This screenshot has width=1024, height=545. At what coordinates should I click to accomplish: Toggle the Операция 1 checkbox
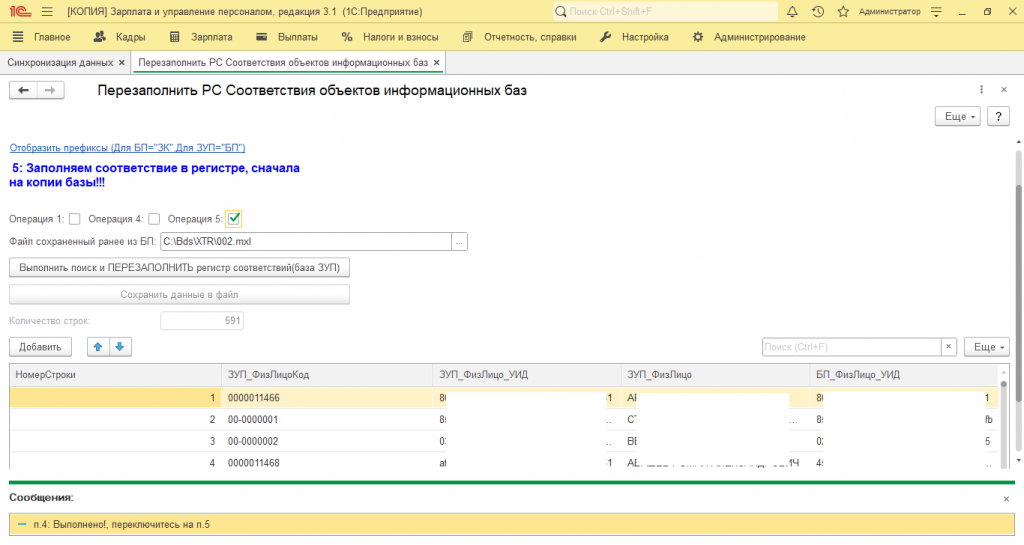pos(74,219)
